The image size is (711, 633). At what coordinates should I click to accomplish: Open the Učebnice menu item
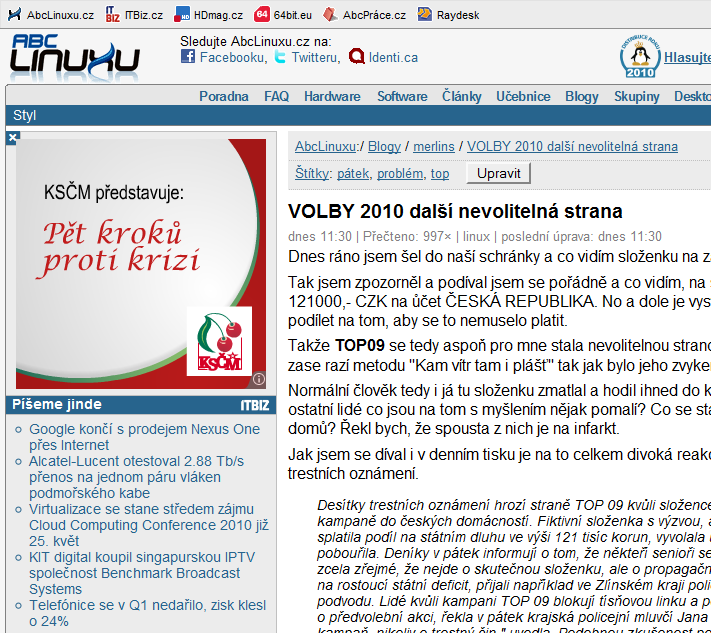(x=523, y=96)
